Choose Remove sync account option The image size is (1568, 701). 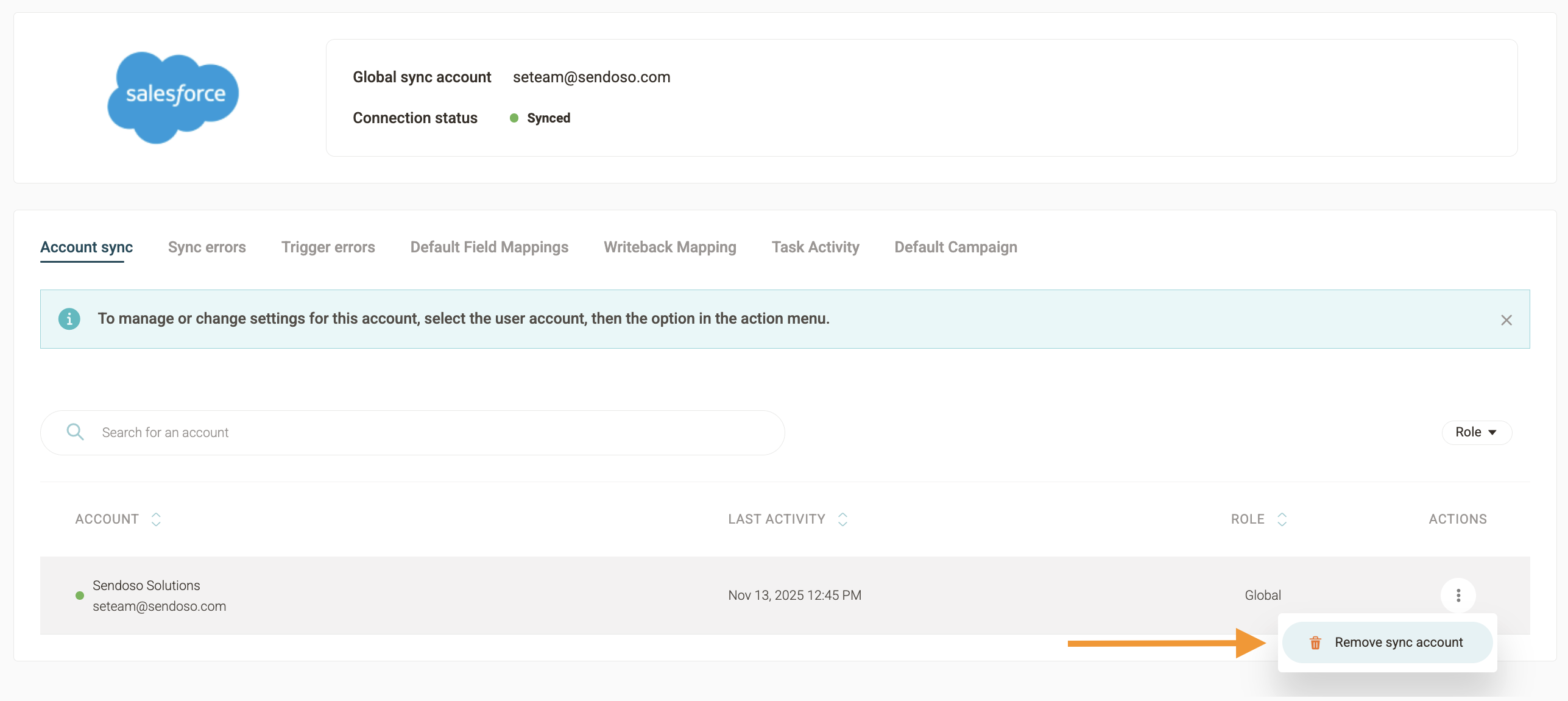1387,642
